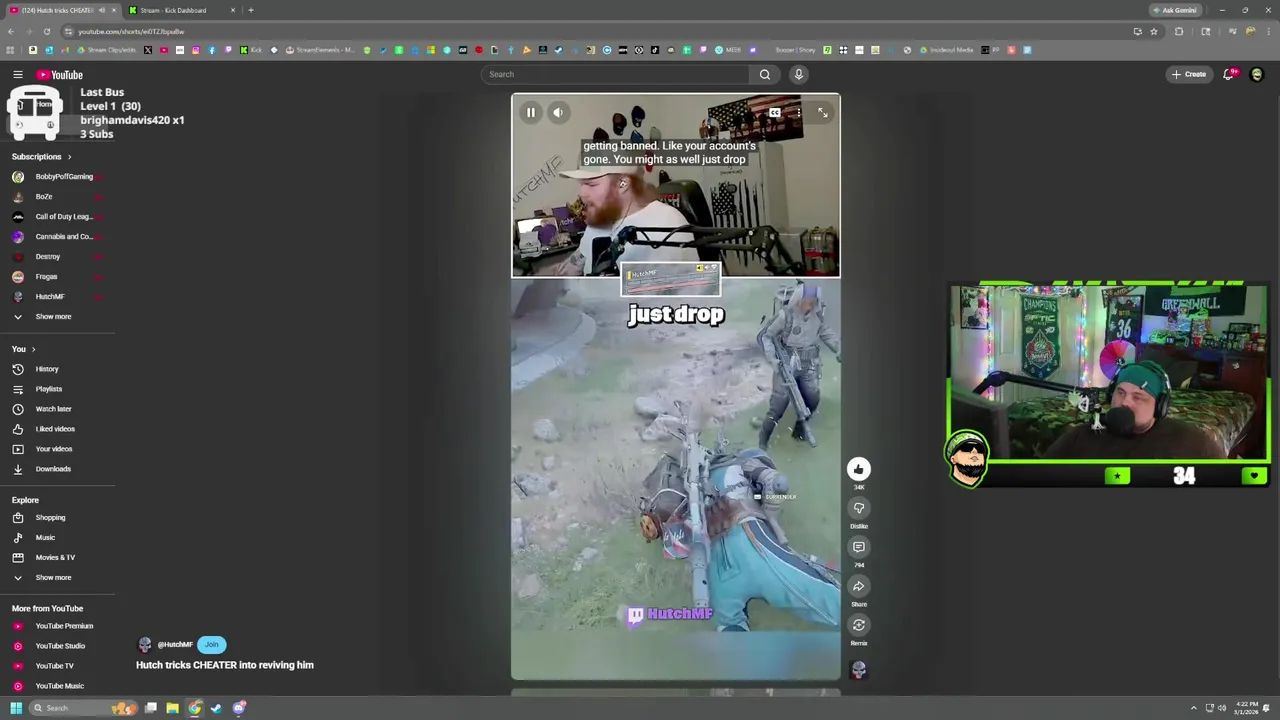Open Fragas subscription channel
The image size is (1280, 720).
(x=45, y=277)
